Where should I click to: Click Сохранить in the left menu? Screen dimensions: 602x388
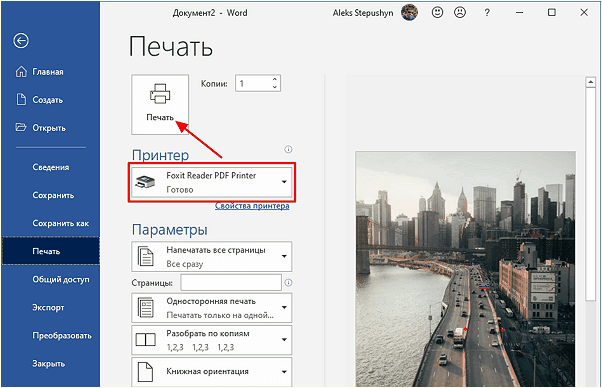click(53, 195)
